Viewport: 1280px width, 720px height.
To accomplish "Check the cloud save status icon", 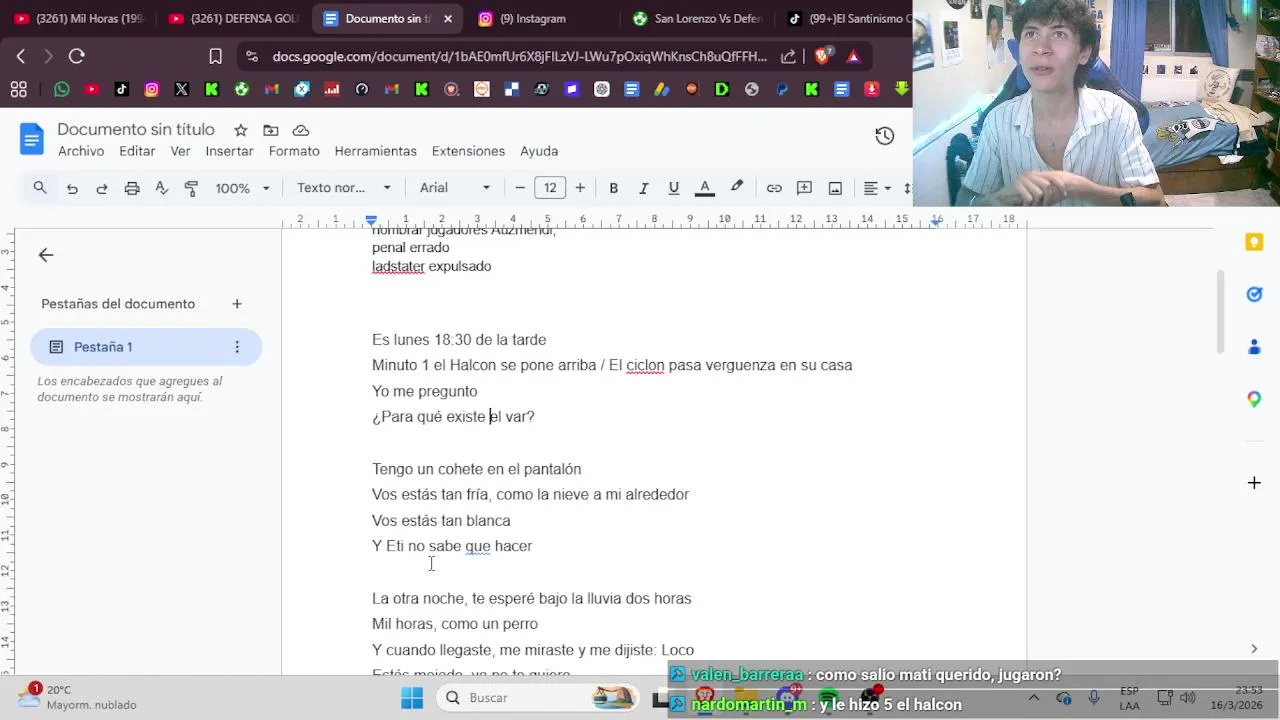I will [x=301, y=130].
